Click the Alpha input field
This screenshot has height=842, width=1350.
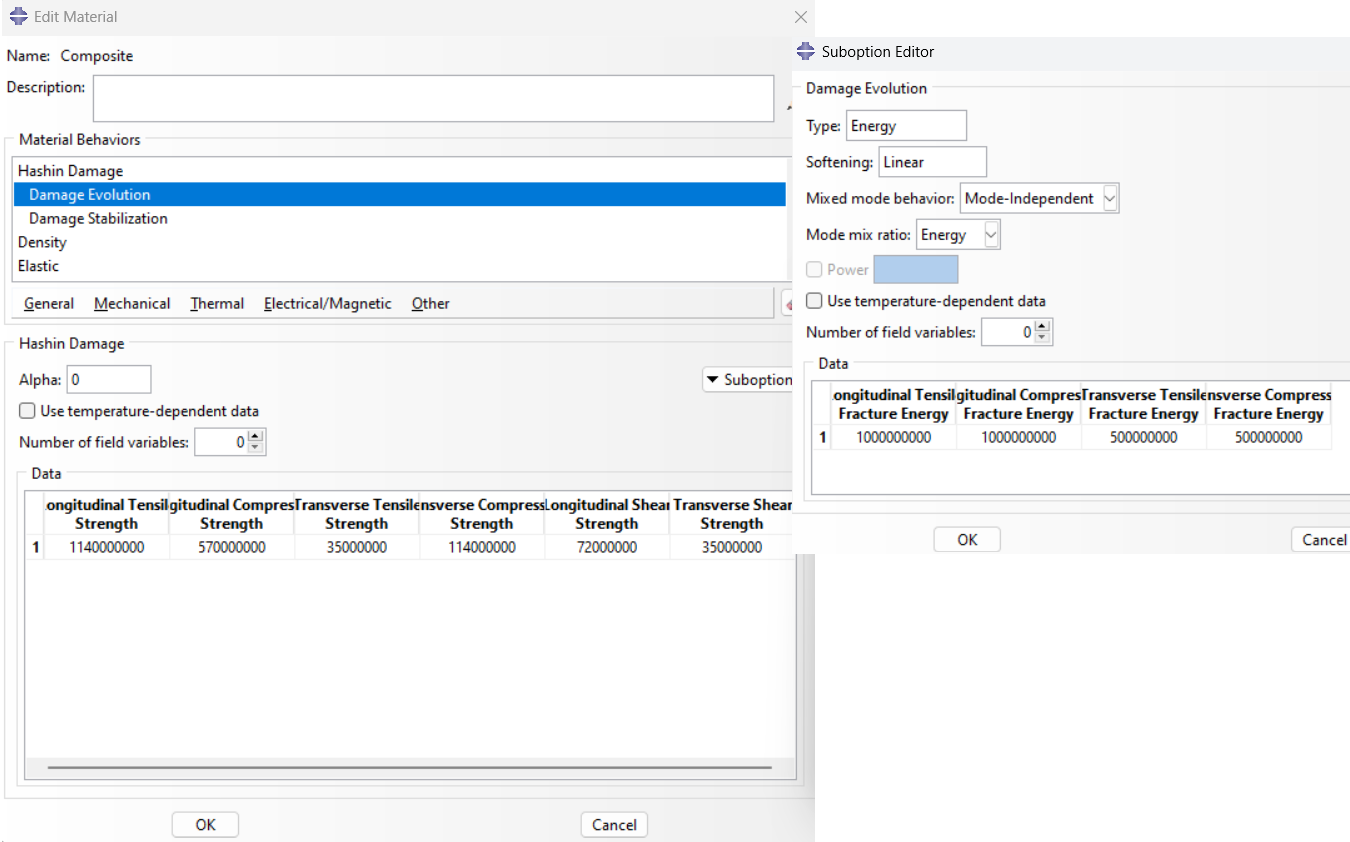click(x=108, y=380)
